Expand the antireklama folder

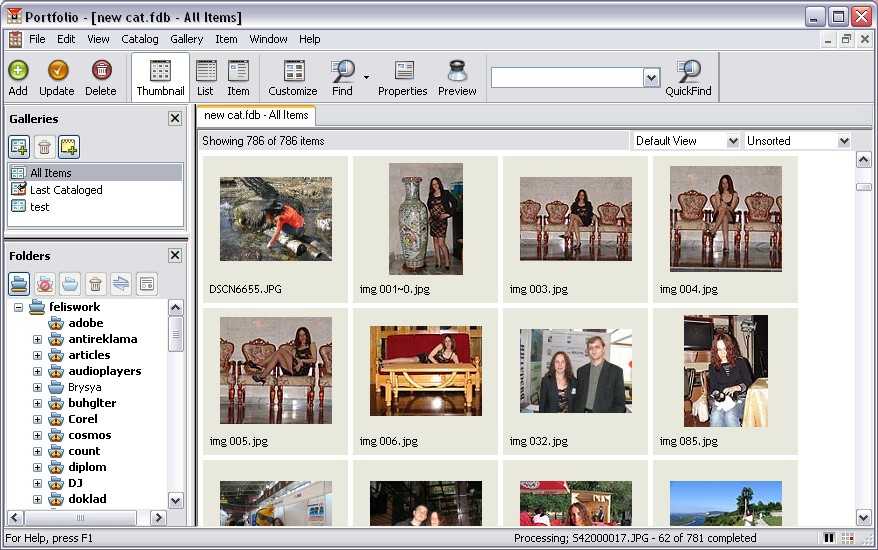(37, 339)
